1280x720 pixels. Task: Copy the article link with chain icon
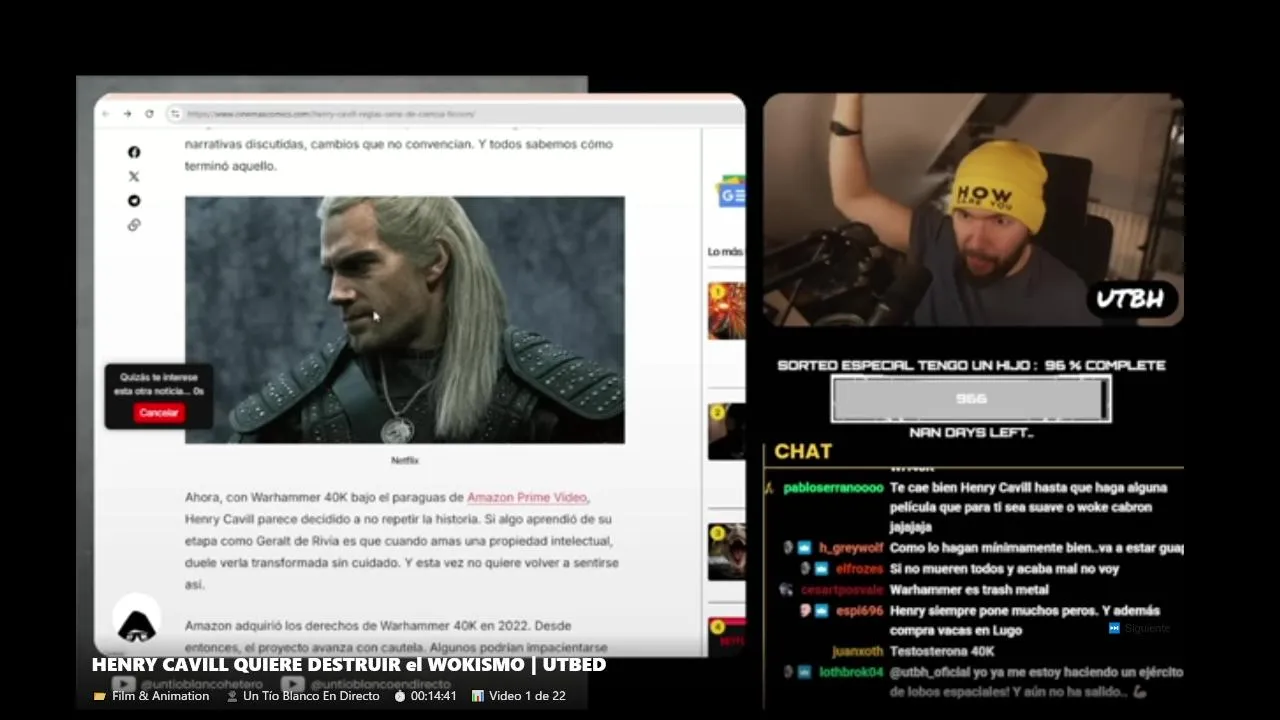(x=134, y=225)
